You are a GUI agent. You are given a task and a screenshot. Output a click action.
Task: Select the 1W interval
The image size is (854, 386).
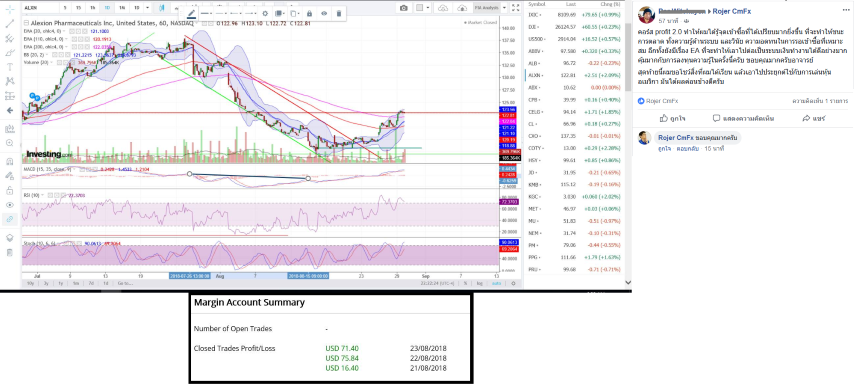point(121,8)
